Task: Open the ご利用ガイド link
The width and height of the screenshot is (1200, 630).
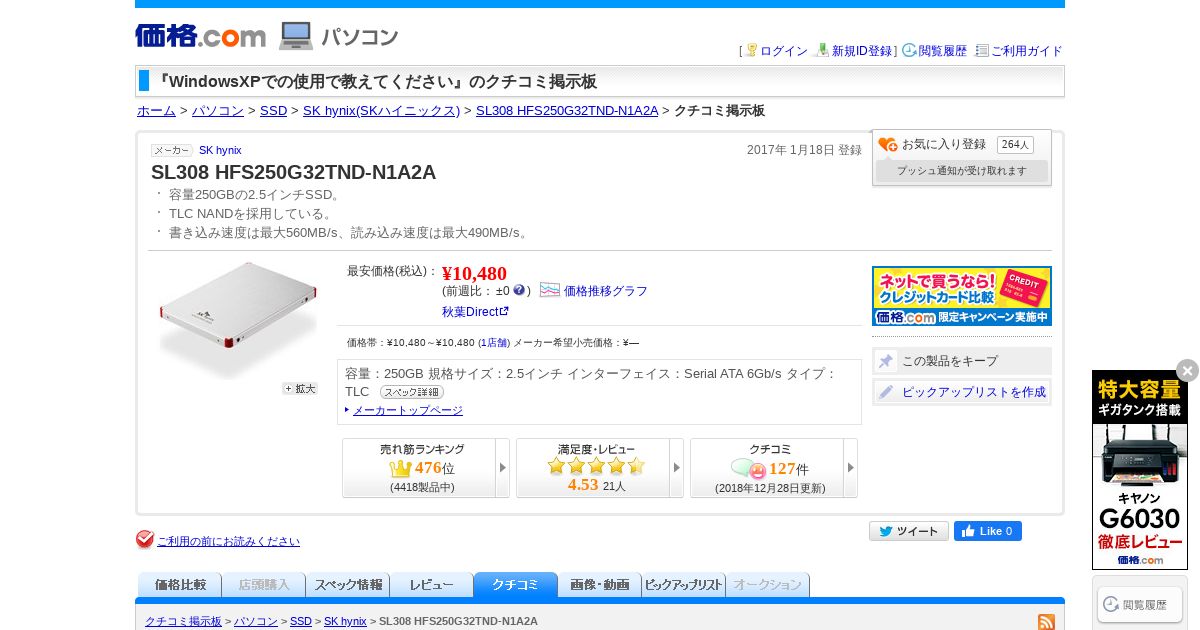Action: point(1026,51)
